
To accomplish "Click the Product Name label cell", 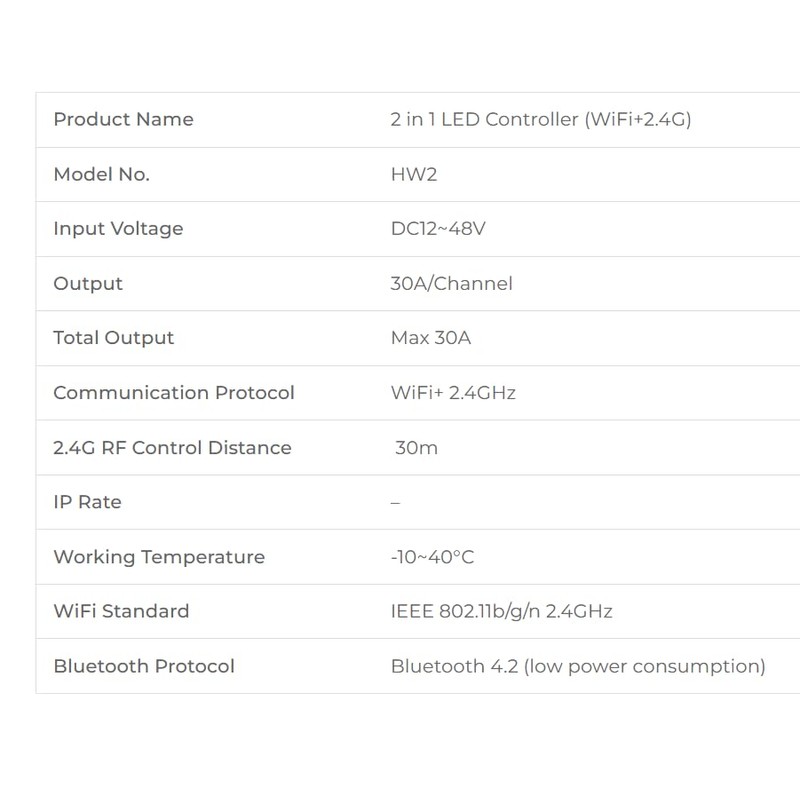I will click(123, 120).
